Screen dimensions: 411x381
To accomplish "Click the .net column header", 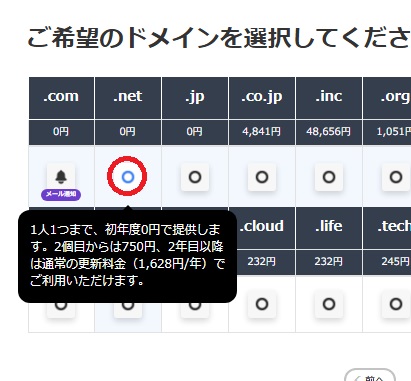I will click(128, 98).
